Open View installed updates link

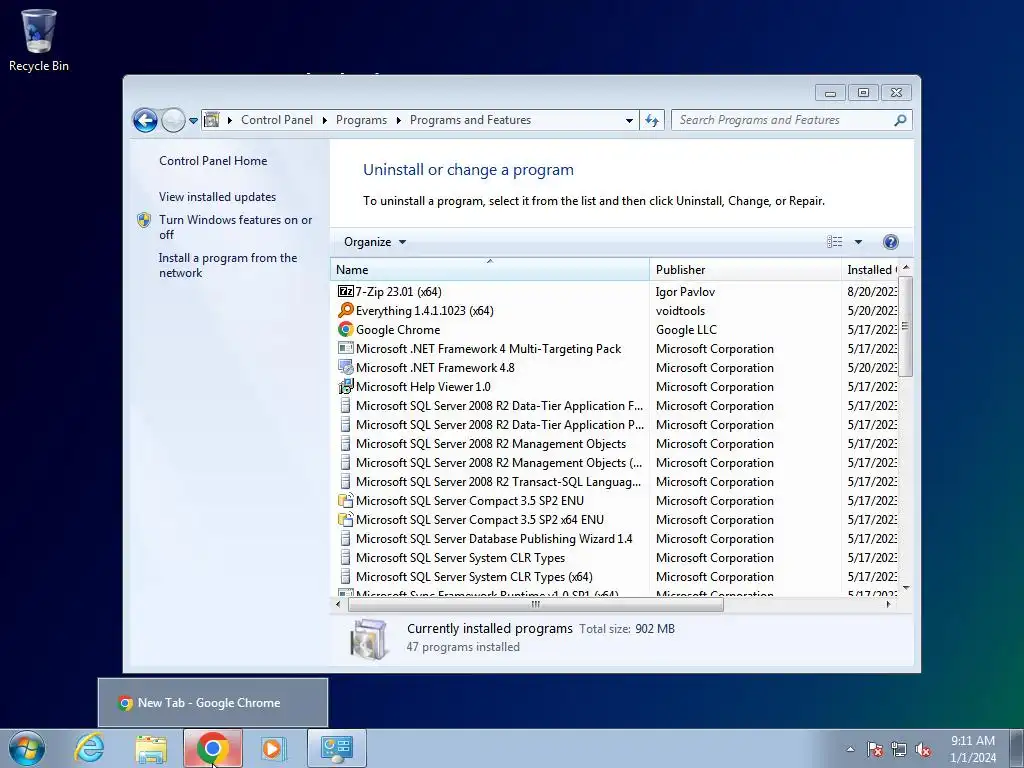pos(217,197)
